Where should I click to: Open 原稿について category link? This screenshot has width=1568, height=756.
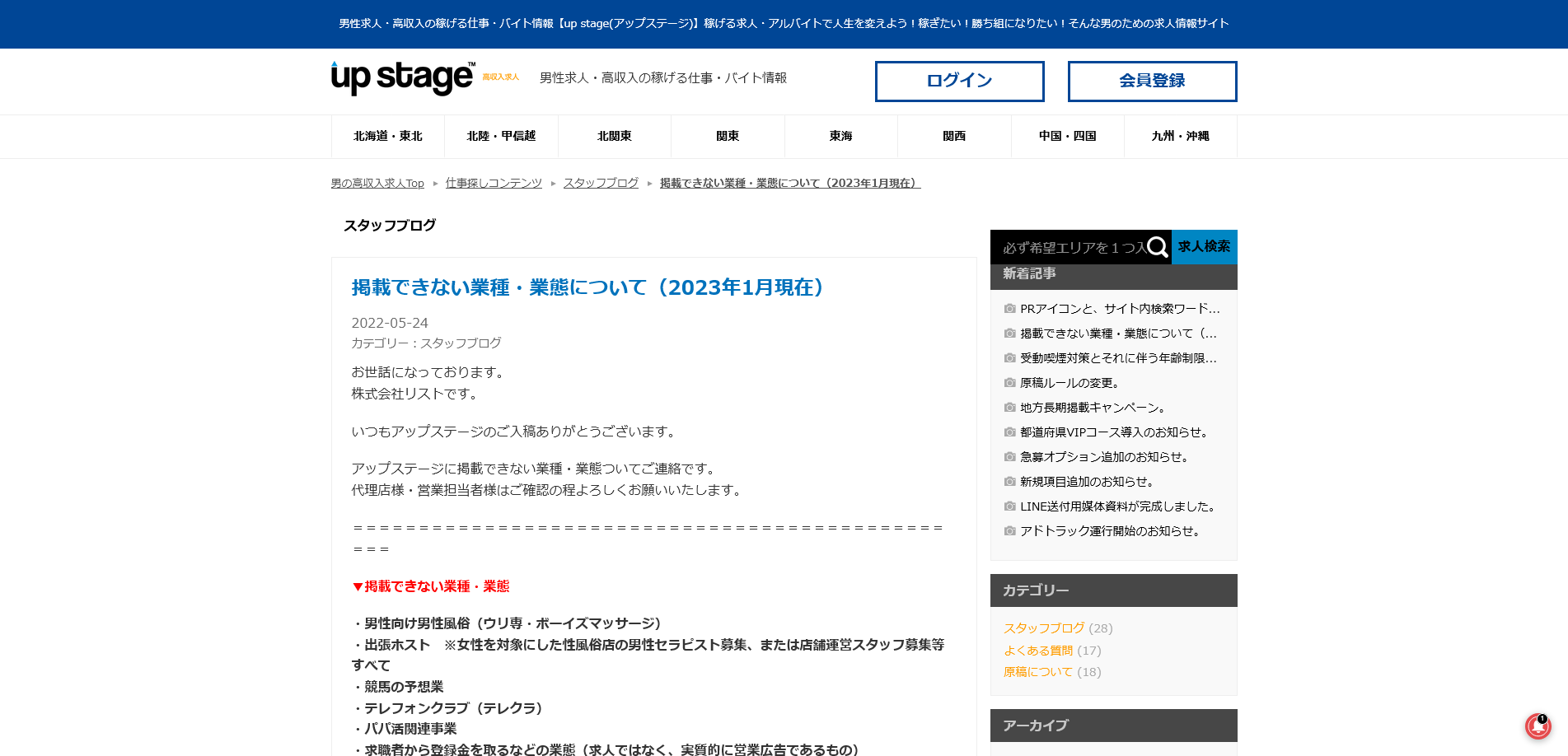(x=1038, y=672)
